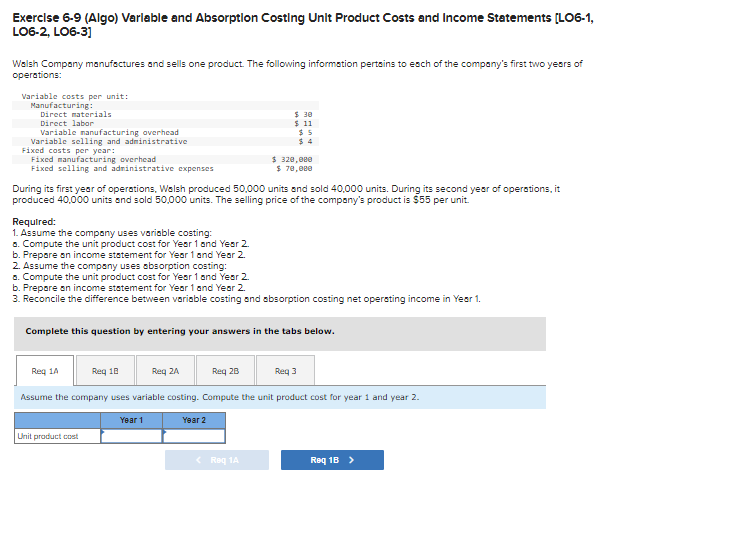Image resolution: width=754 pixels, height=538 pixels.
Task: Click the Variable selling and administrative line
Action: (x=165, y=141)
